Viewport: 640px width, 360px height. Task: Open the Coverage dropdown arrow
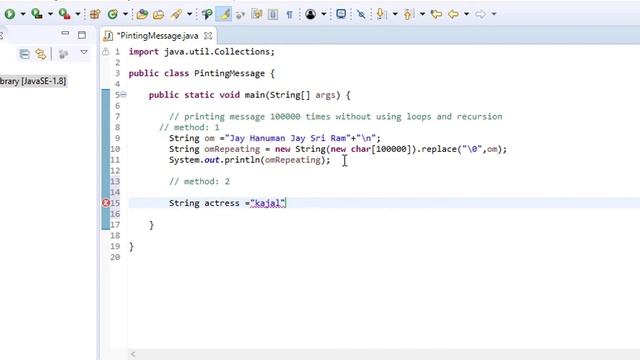coord(50,14)
